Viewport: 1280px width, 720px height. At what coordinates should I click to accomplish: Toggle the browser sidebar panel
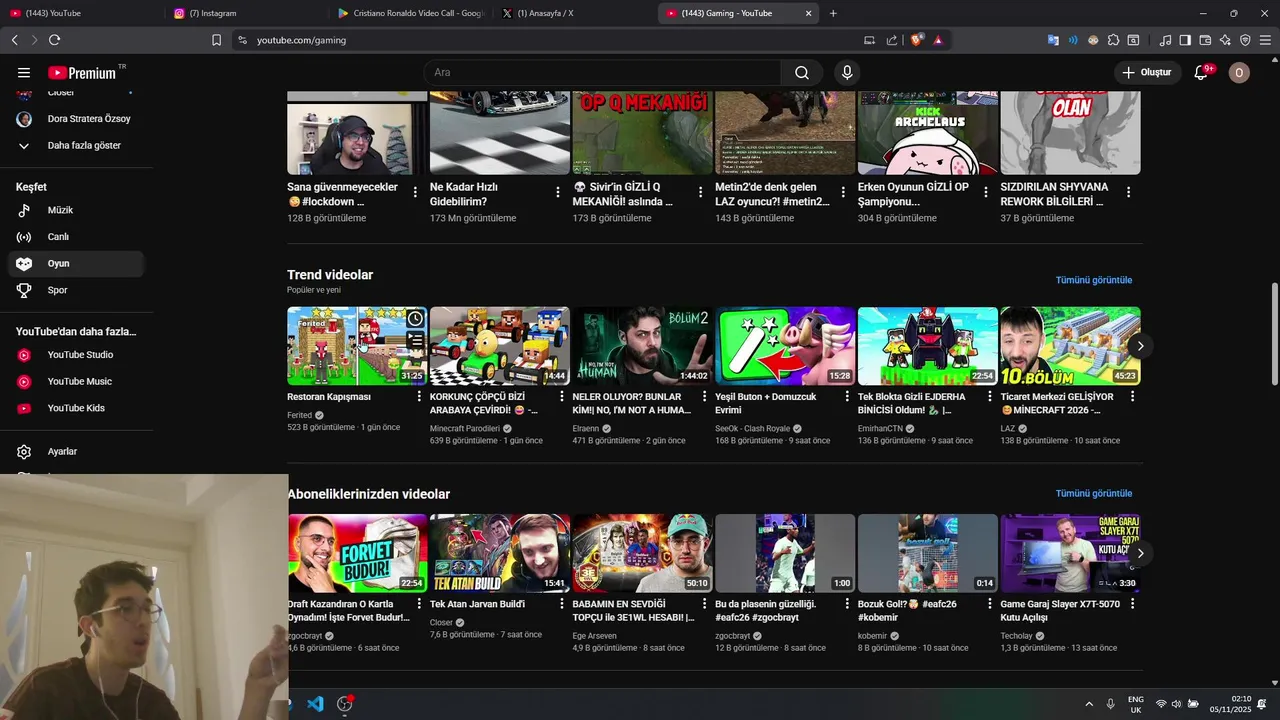click(x=1185, y=40)
